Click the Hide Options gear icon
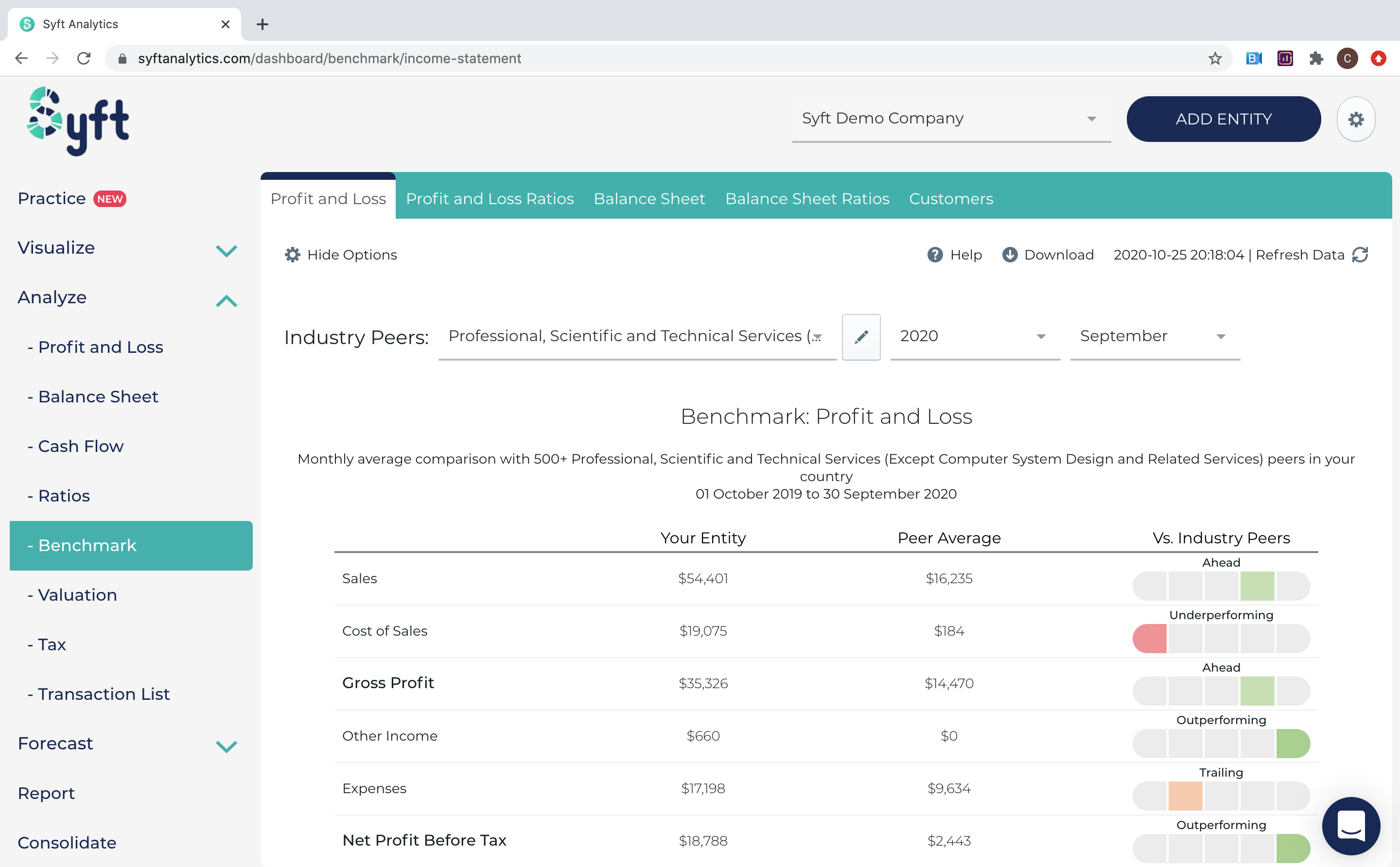This screenshot has height=867, width=1400. click(x=293, y=255)
